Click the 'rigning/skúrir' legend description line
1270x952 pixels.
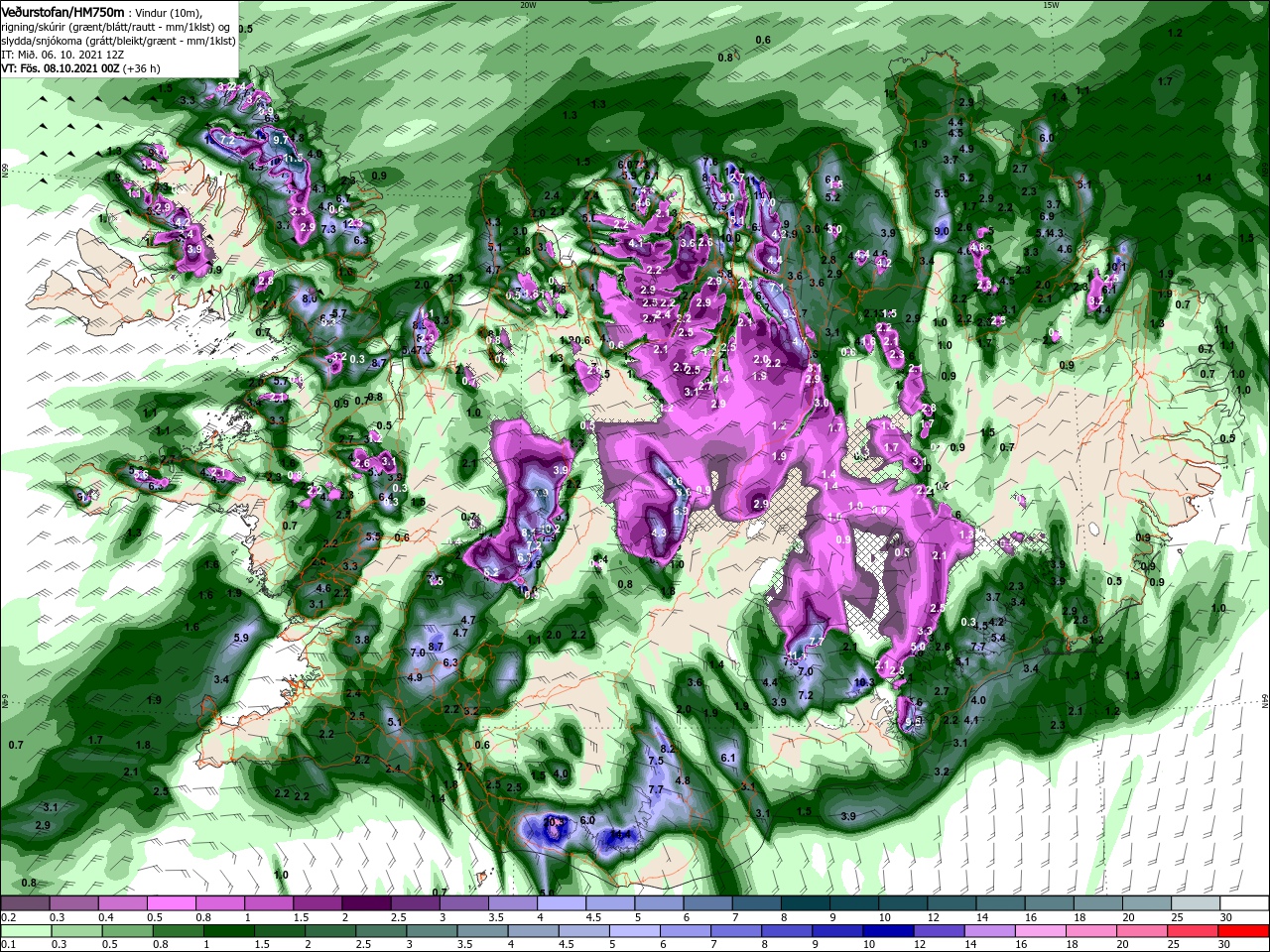(117, 26)
